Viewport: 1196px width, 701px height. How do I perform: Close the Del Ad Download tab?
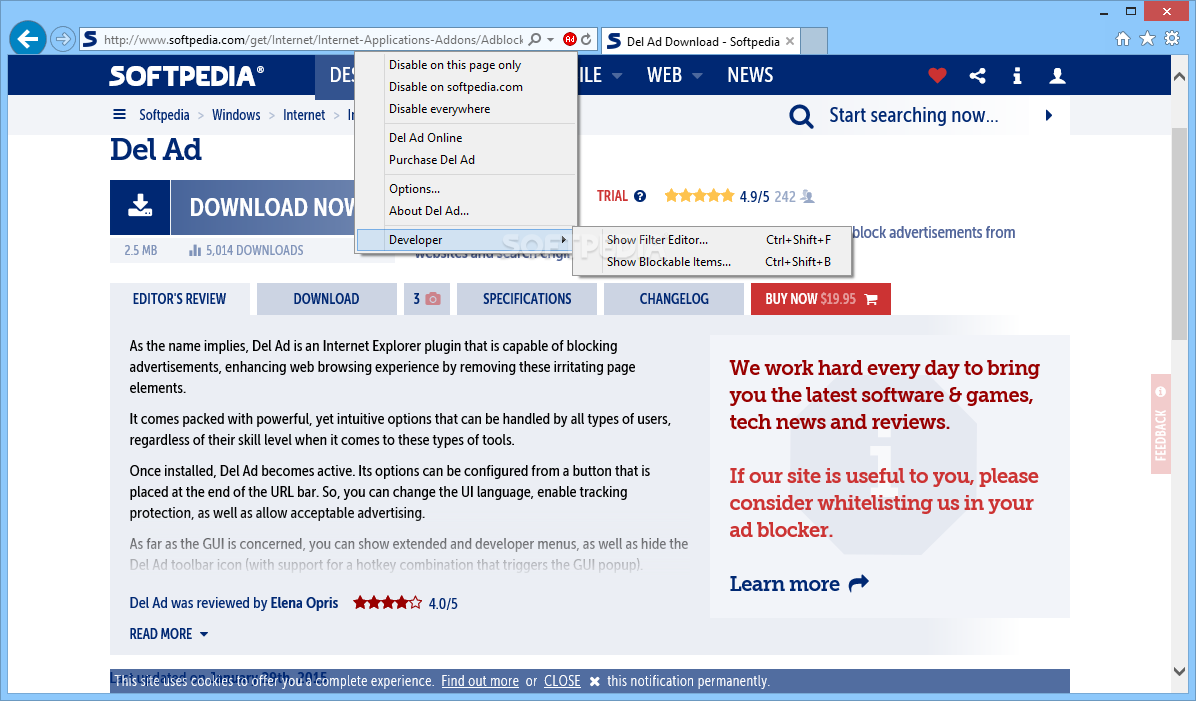pyautogui.click(x=790, y=41)
